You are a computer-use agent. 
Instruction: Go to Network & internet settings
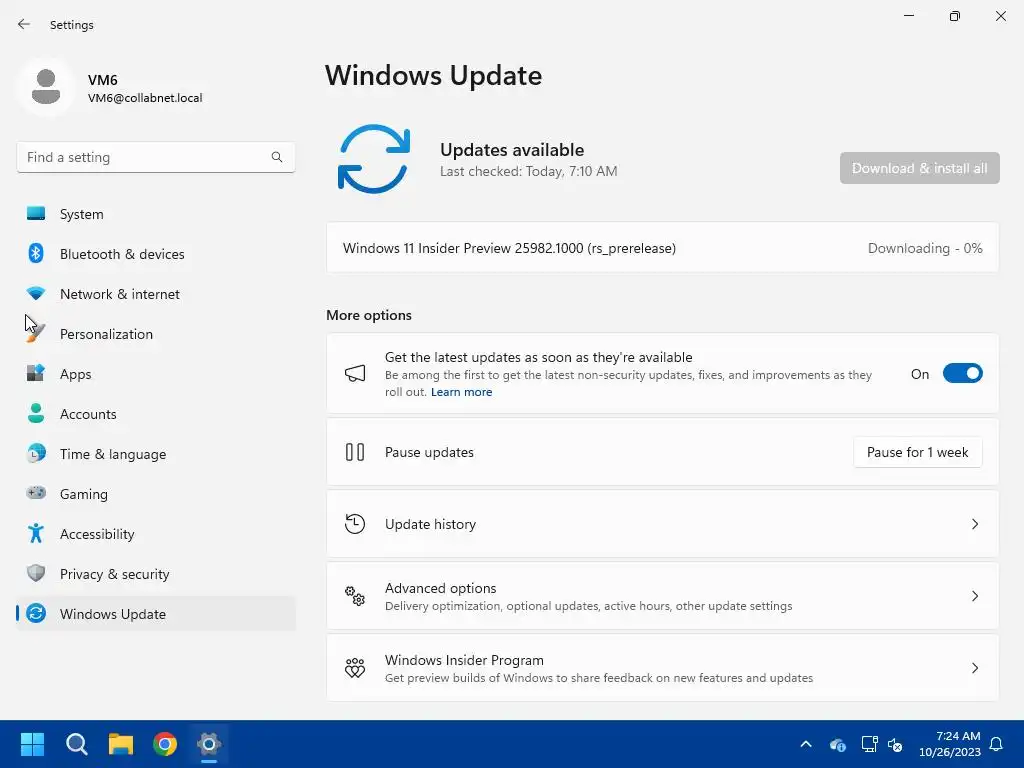[156, 294]
